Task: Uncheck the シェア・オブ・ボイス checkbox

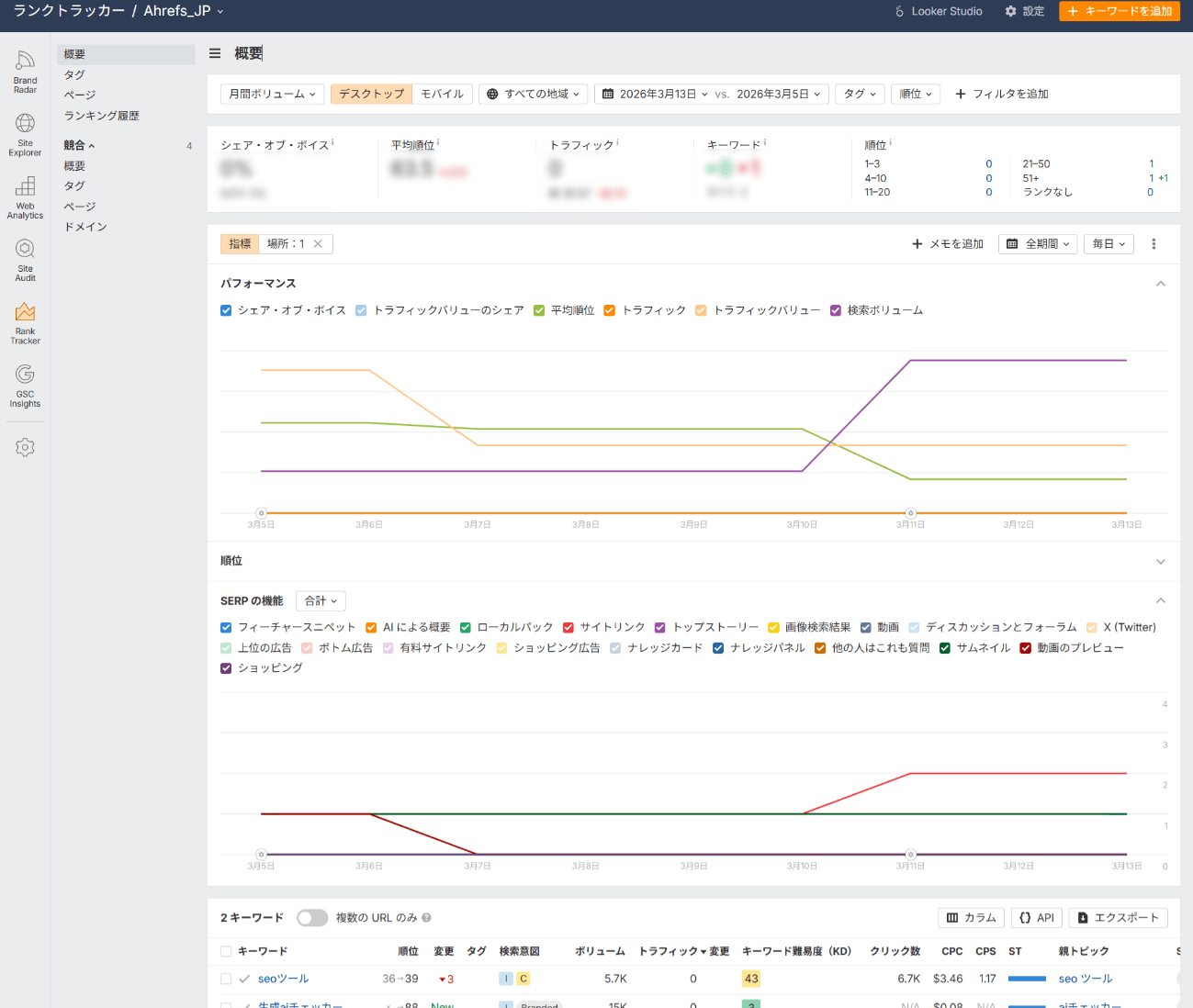Action: coord(226,310)
